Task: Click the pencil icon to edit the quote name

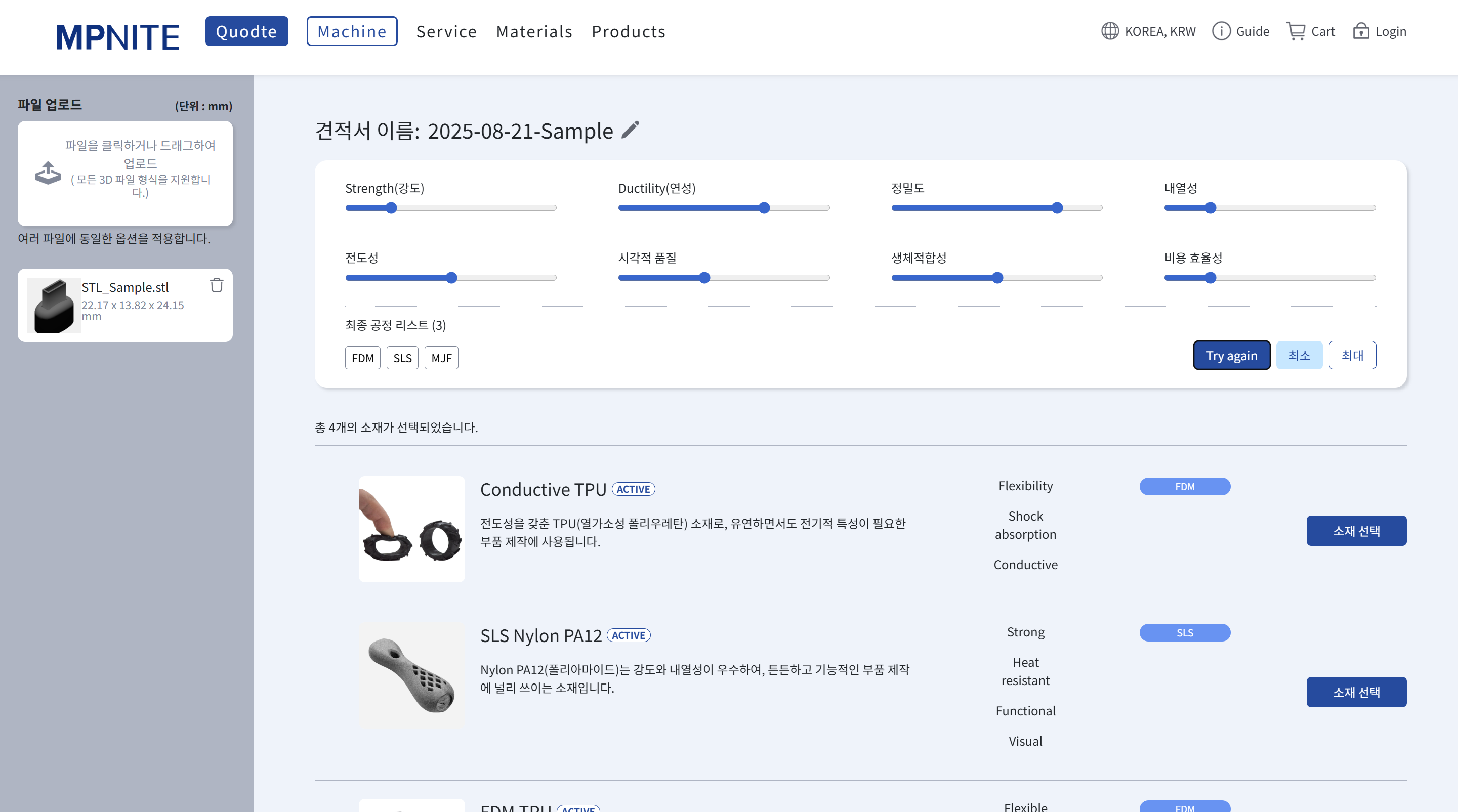Action: (x=630, y=130)
